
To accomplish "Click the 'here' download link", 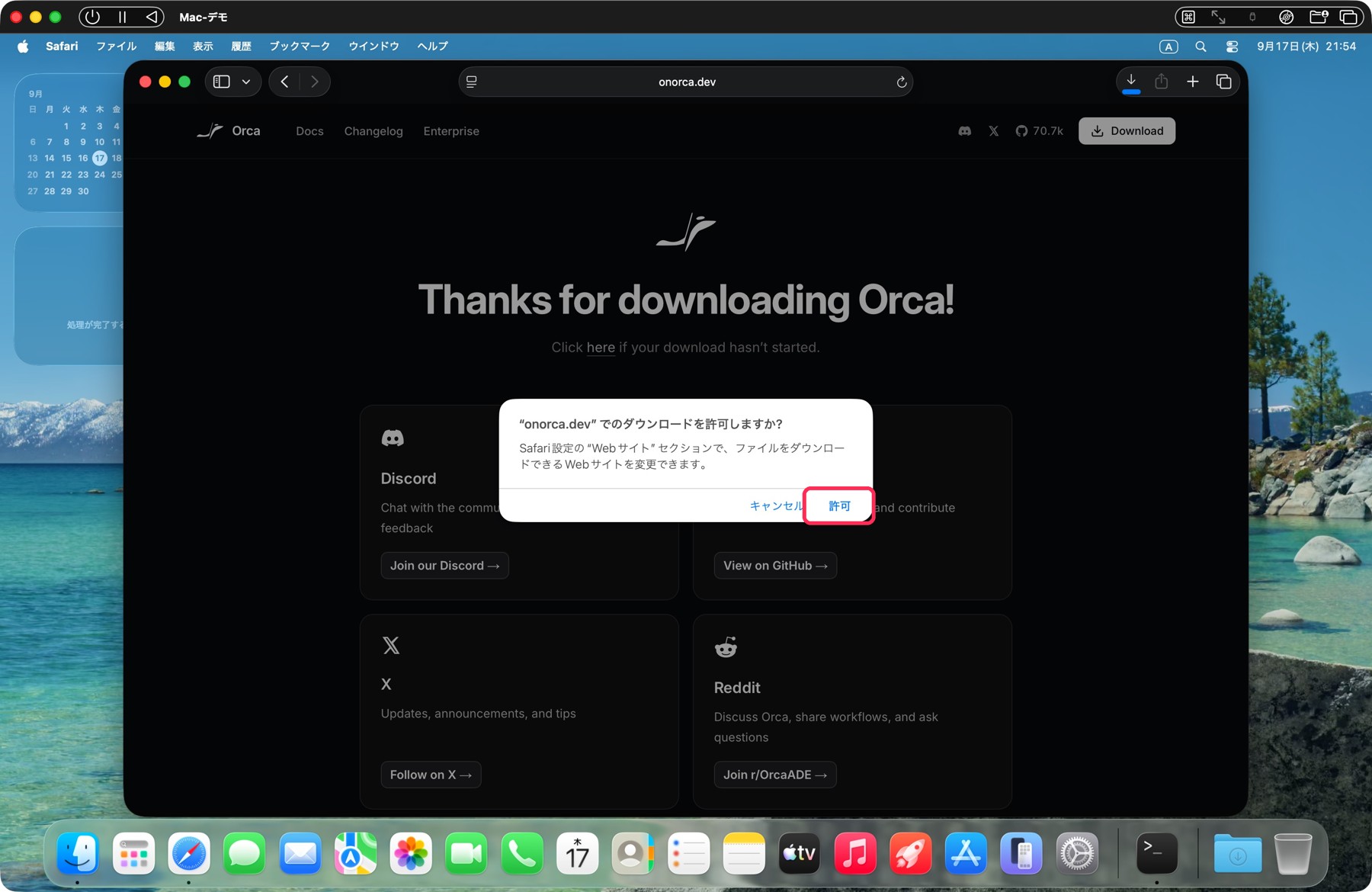I will coord(601,348).
